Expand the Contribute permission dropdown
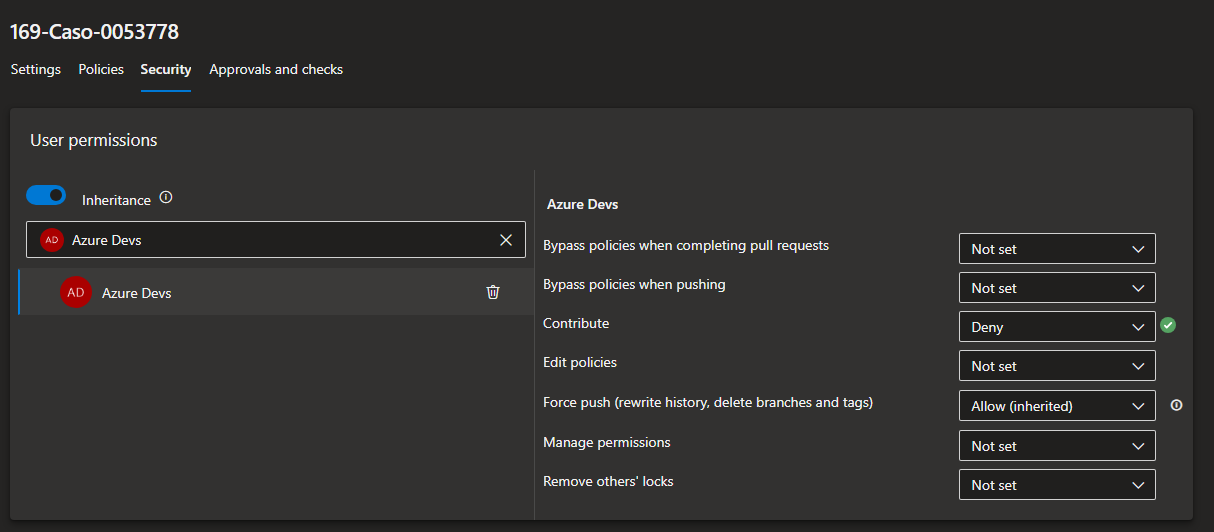 coord(1056,327)
